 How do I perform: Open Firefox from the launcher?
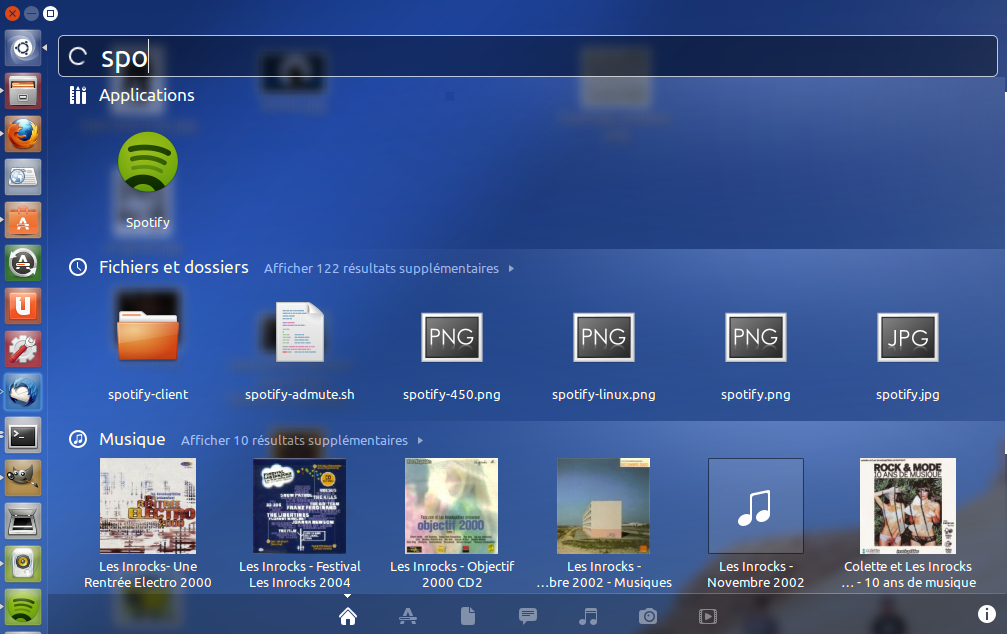pyautogui.click(x=23, y=134)
